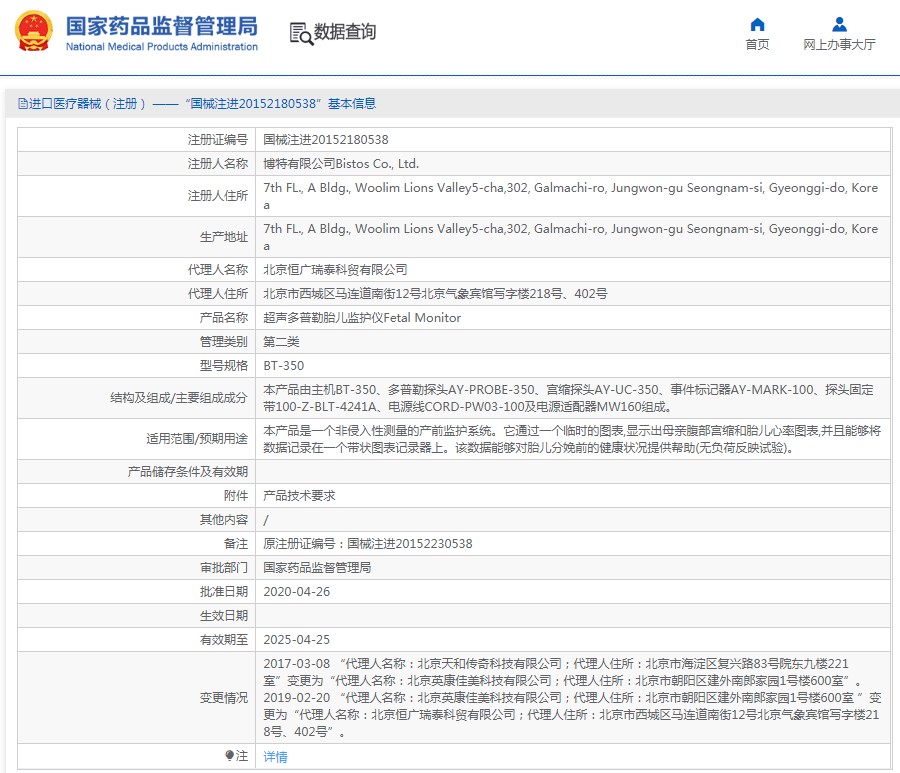Click the 网上办事大厅 label
This screenshot has height=773, width=900.
[x=839, y=44]
